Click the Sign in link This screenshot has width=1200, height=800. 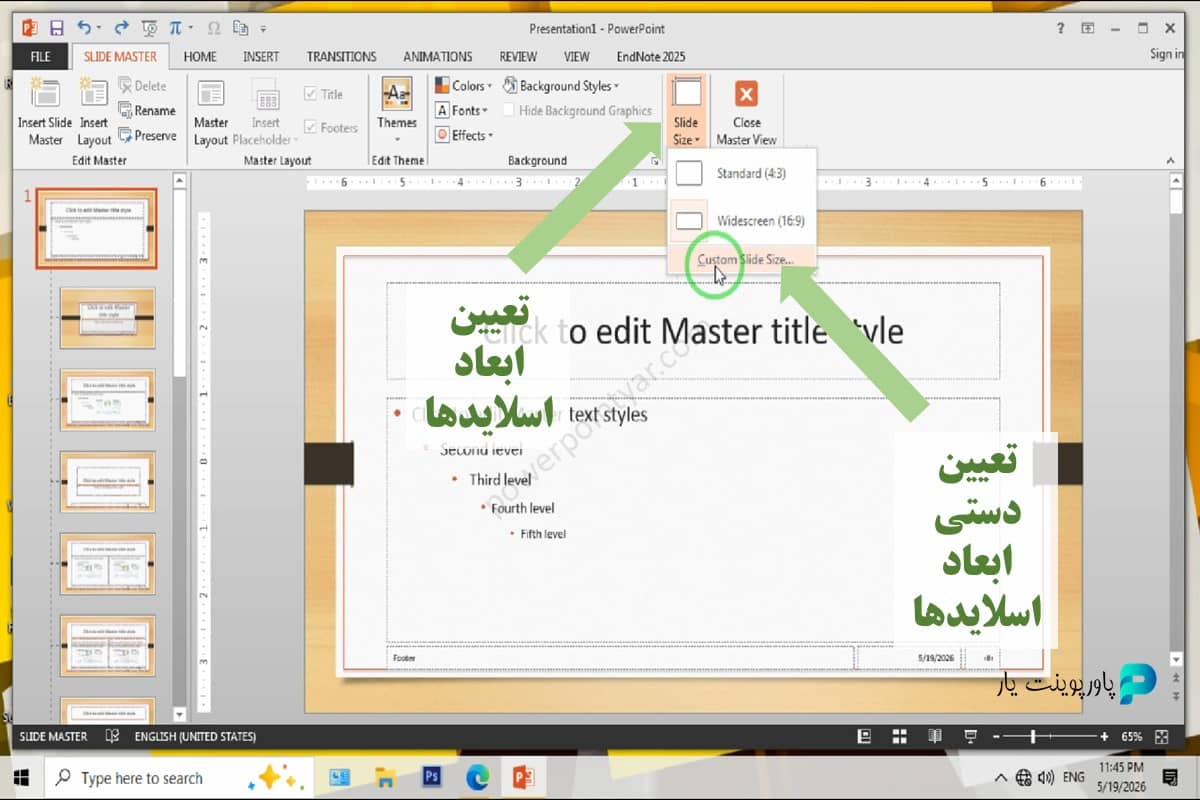pyautogui.click(x=1167, y=54)
